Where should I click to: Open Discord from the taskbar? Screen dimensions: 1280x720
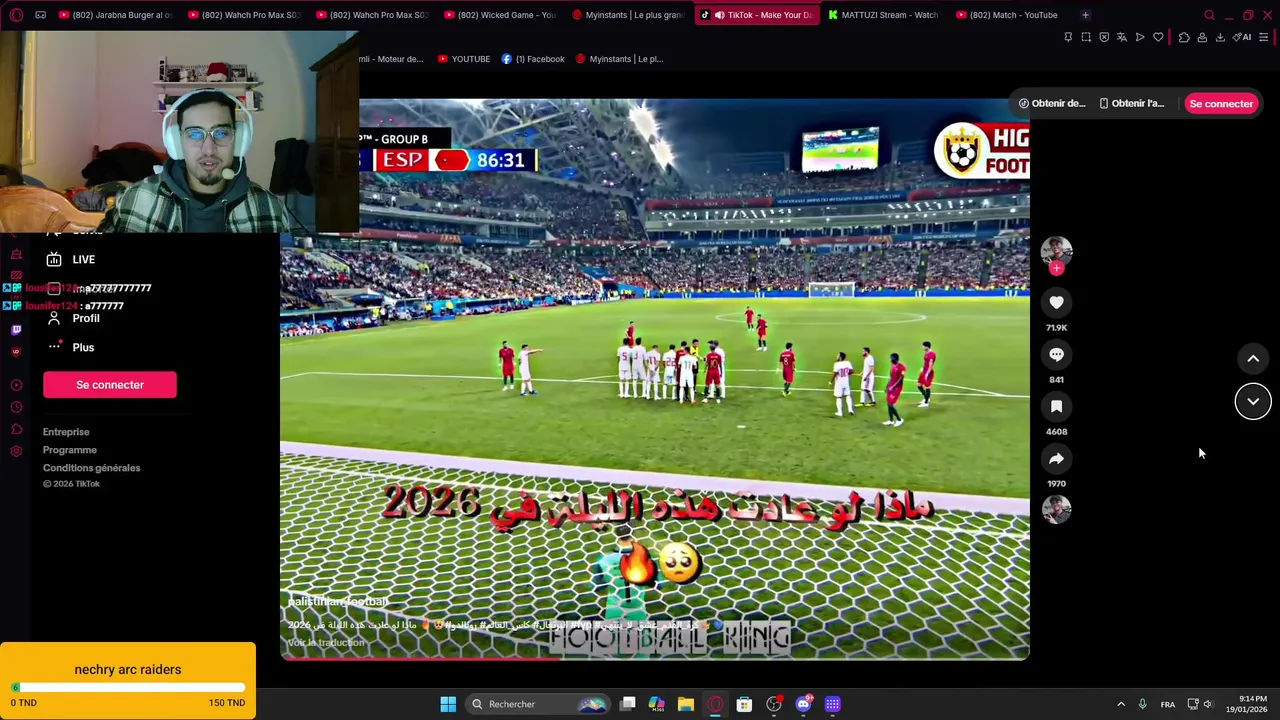pos(803,704)
